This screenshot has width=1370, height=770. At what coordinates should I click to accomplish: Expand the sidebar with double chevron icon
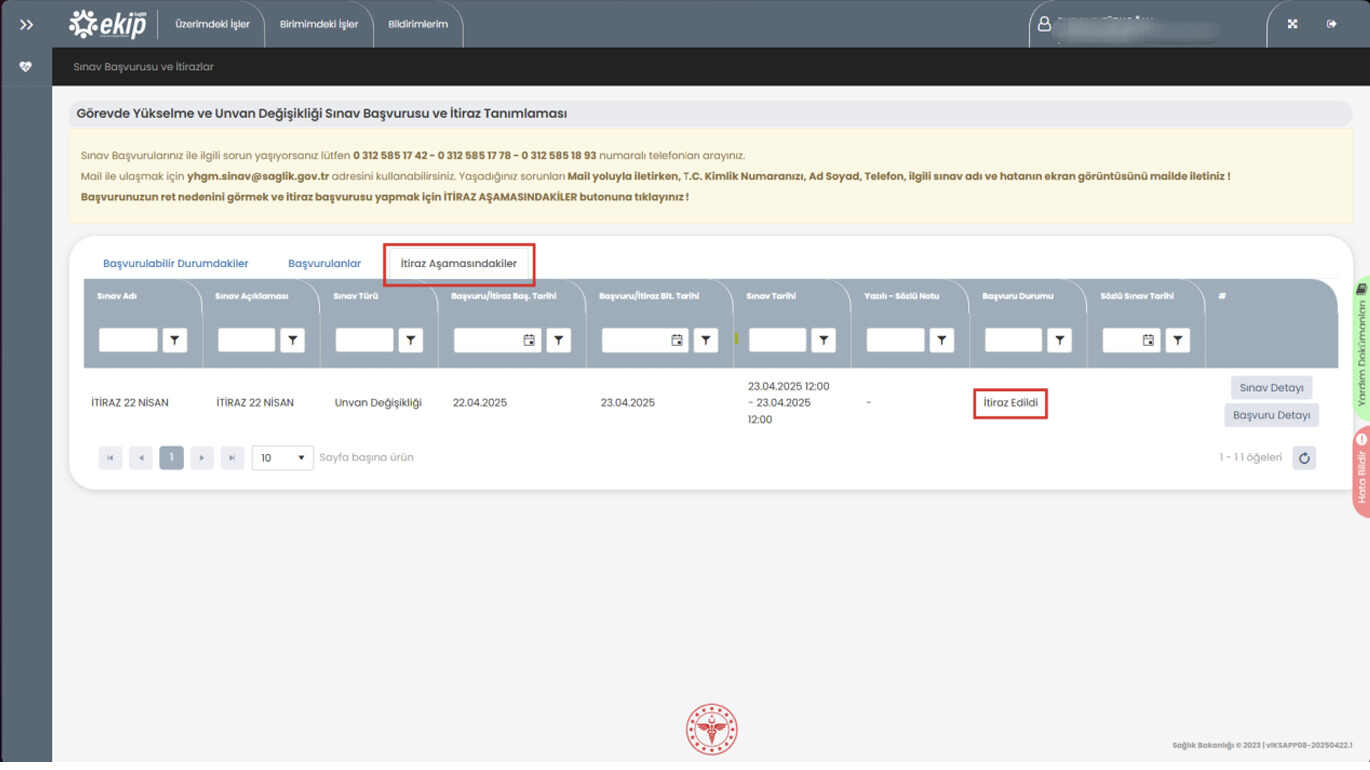click(26, 25)
